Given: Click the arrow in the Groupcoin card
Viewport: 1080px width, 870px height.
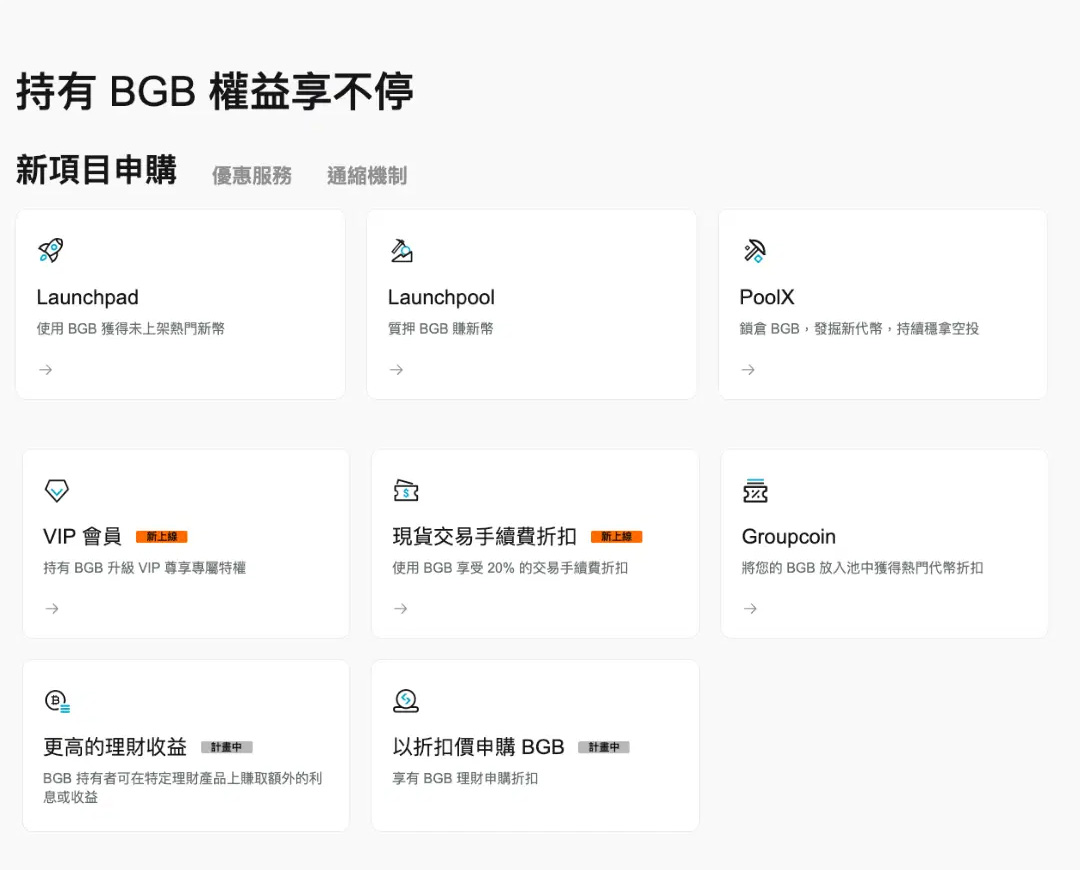Looking at the screenshot, I should tap(750, 609).
